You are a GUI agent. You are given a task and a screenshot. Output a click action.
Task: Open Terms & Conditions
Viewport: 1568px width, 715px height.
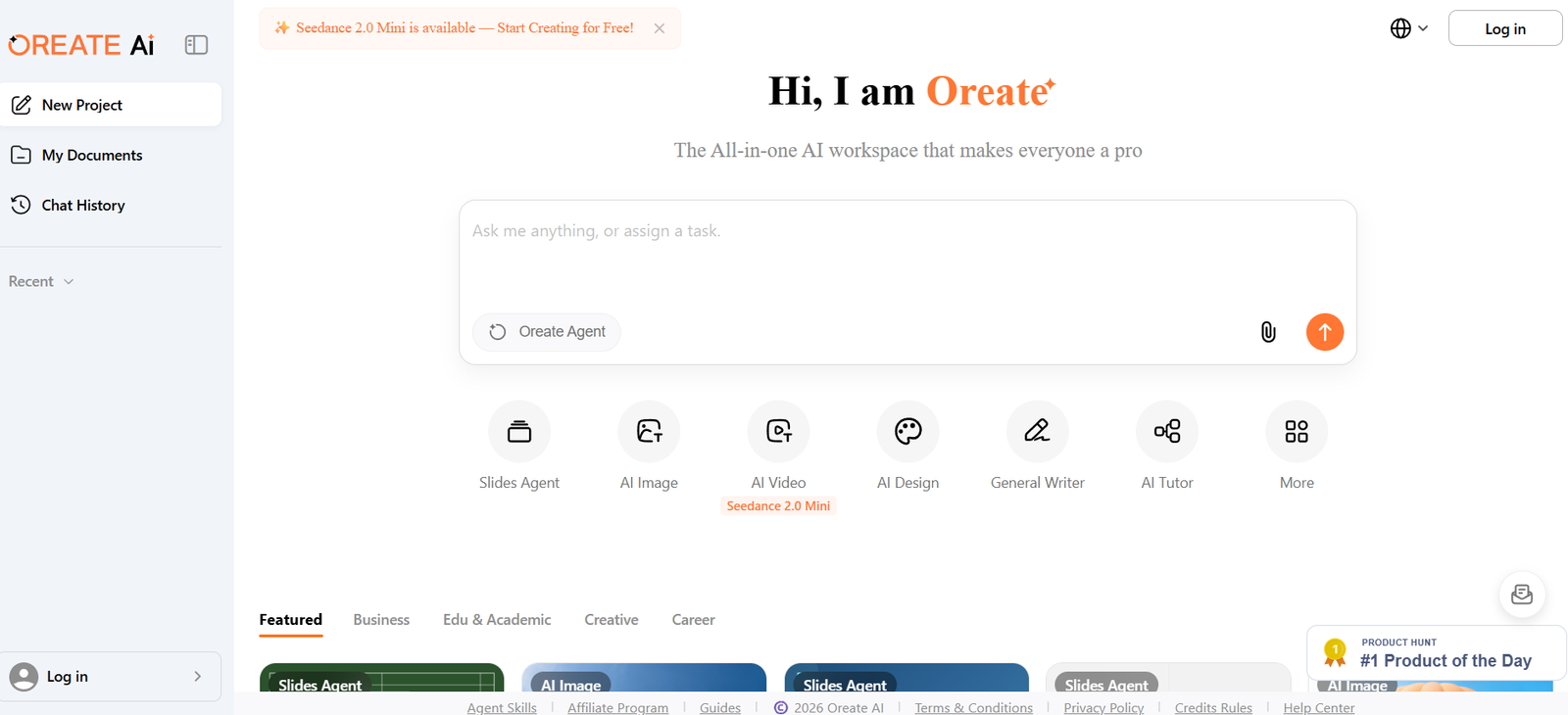click(973, 707)
